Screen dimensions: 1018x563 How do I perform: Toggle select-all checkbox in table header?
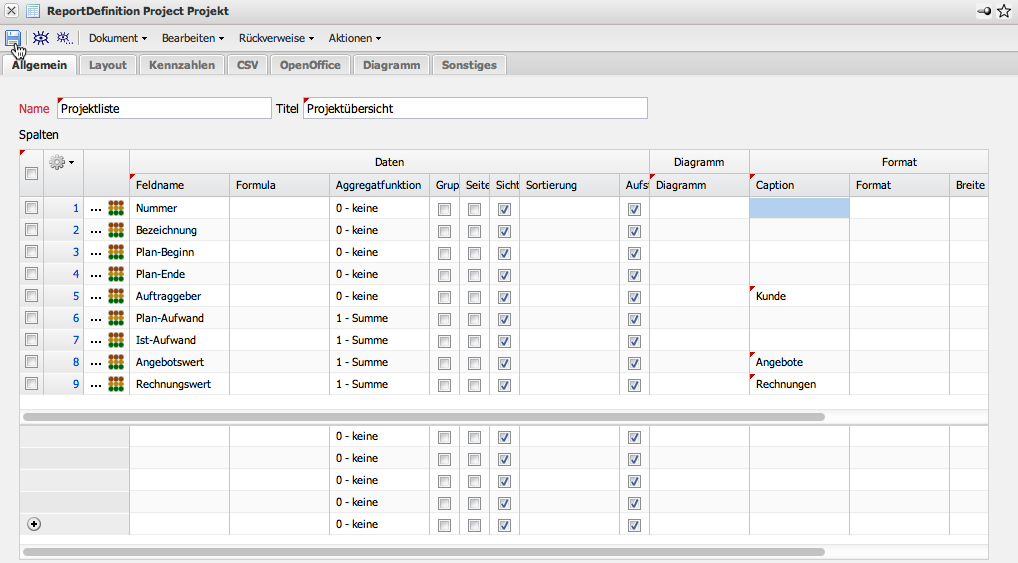32,173
